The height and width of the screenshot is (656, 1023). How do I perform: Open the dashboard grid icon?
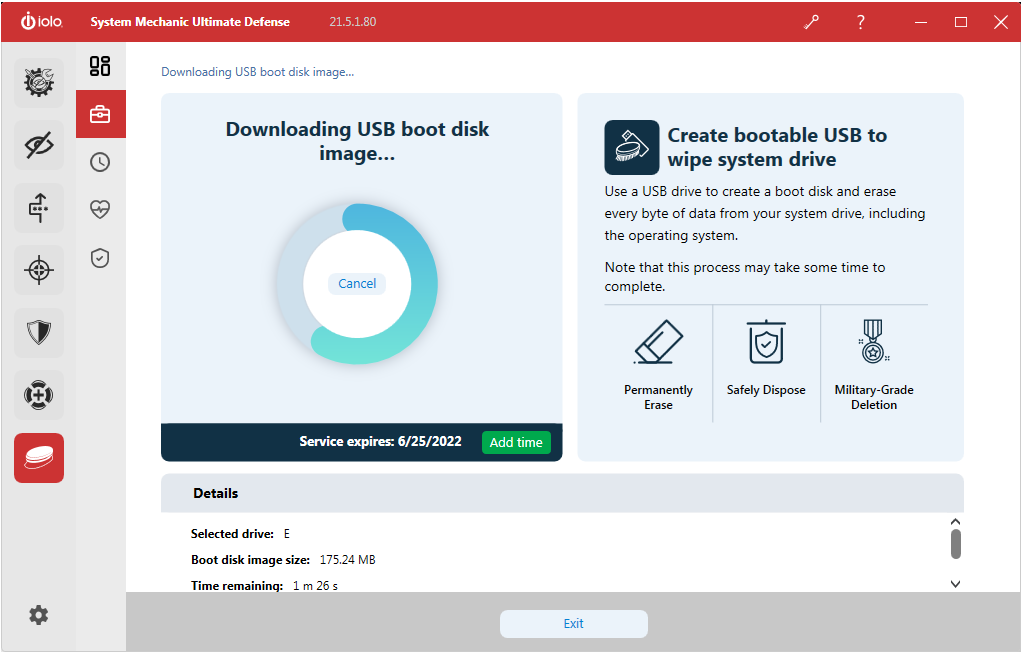click(x=100, y=66)
